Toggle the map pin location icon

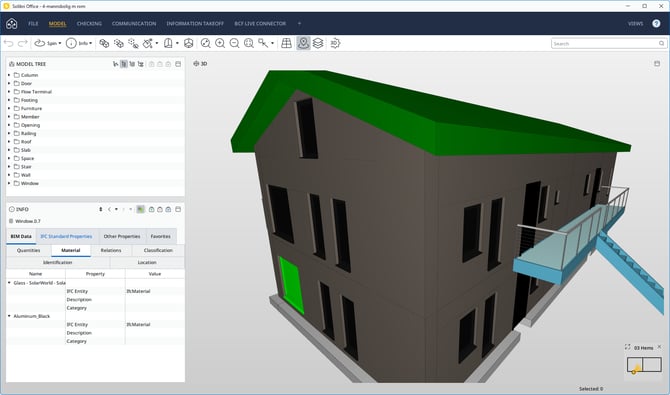pos(303,43)
